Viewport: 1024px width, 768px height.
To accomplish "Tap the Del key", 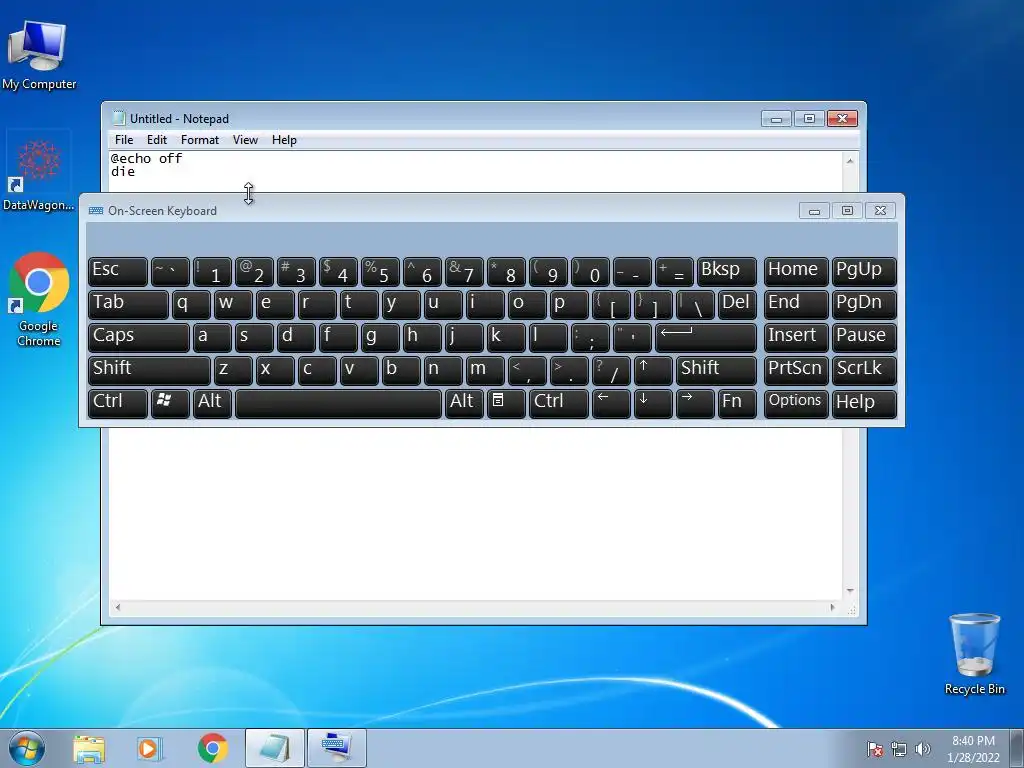I will click(x=737, y=304).
